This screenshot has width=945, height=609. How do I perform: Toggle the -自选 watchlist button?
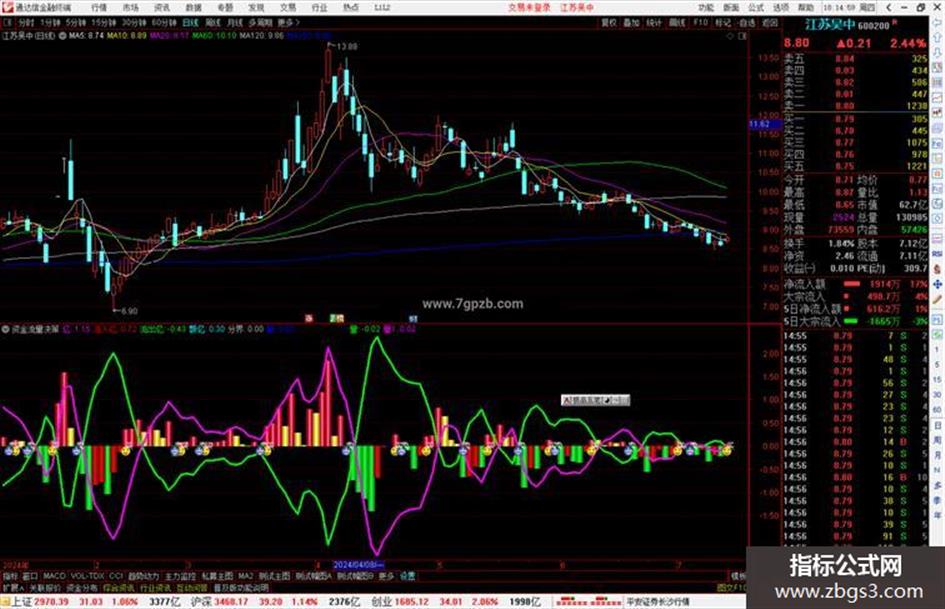tap(746, 23)
